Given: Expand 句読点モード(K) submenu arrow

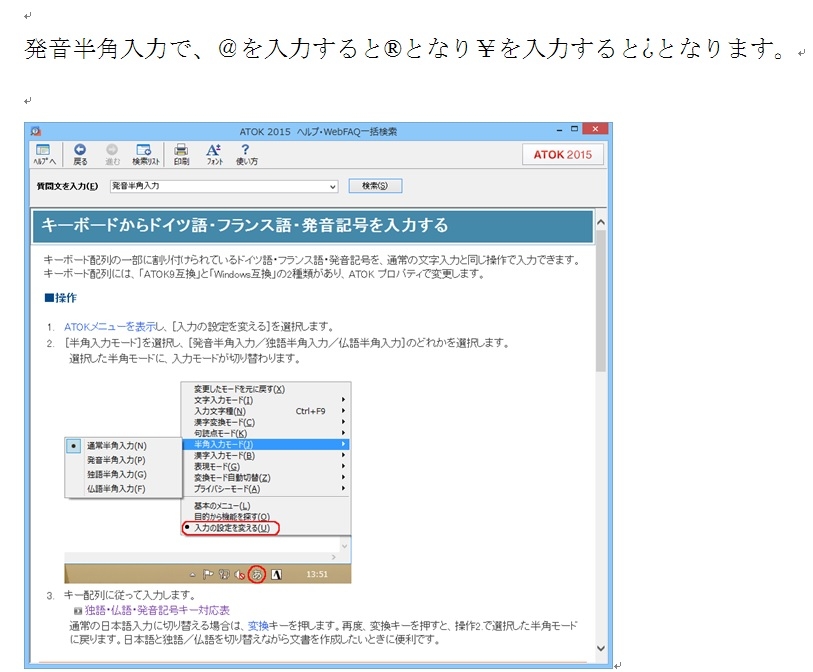Looking at the screenshot, I should point(343,433).
